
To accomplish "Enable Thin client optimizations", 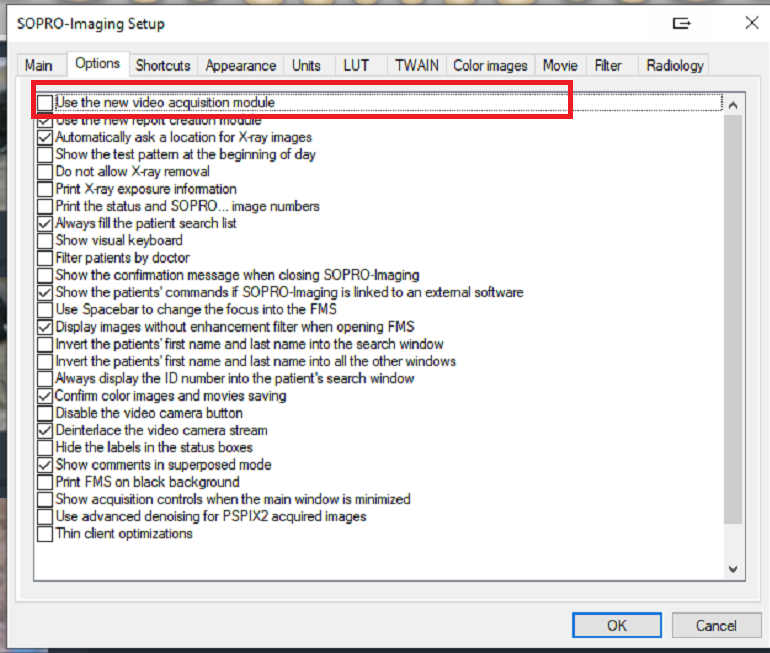I will 45,534.
